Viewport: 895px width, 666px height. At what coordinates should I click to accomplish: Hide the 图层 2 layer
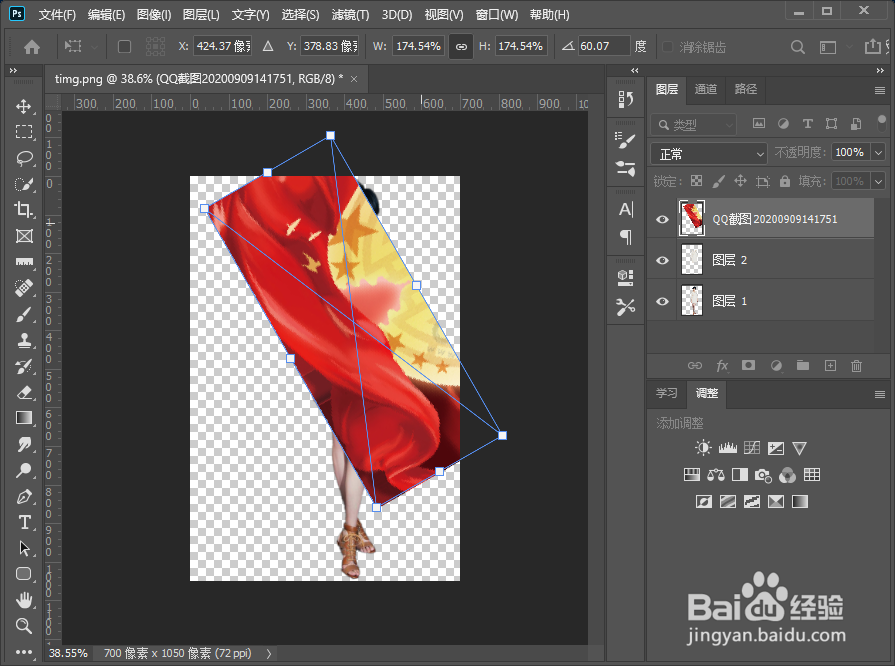click(x=662, y=260)
